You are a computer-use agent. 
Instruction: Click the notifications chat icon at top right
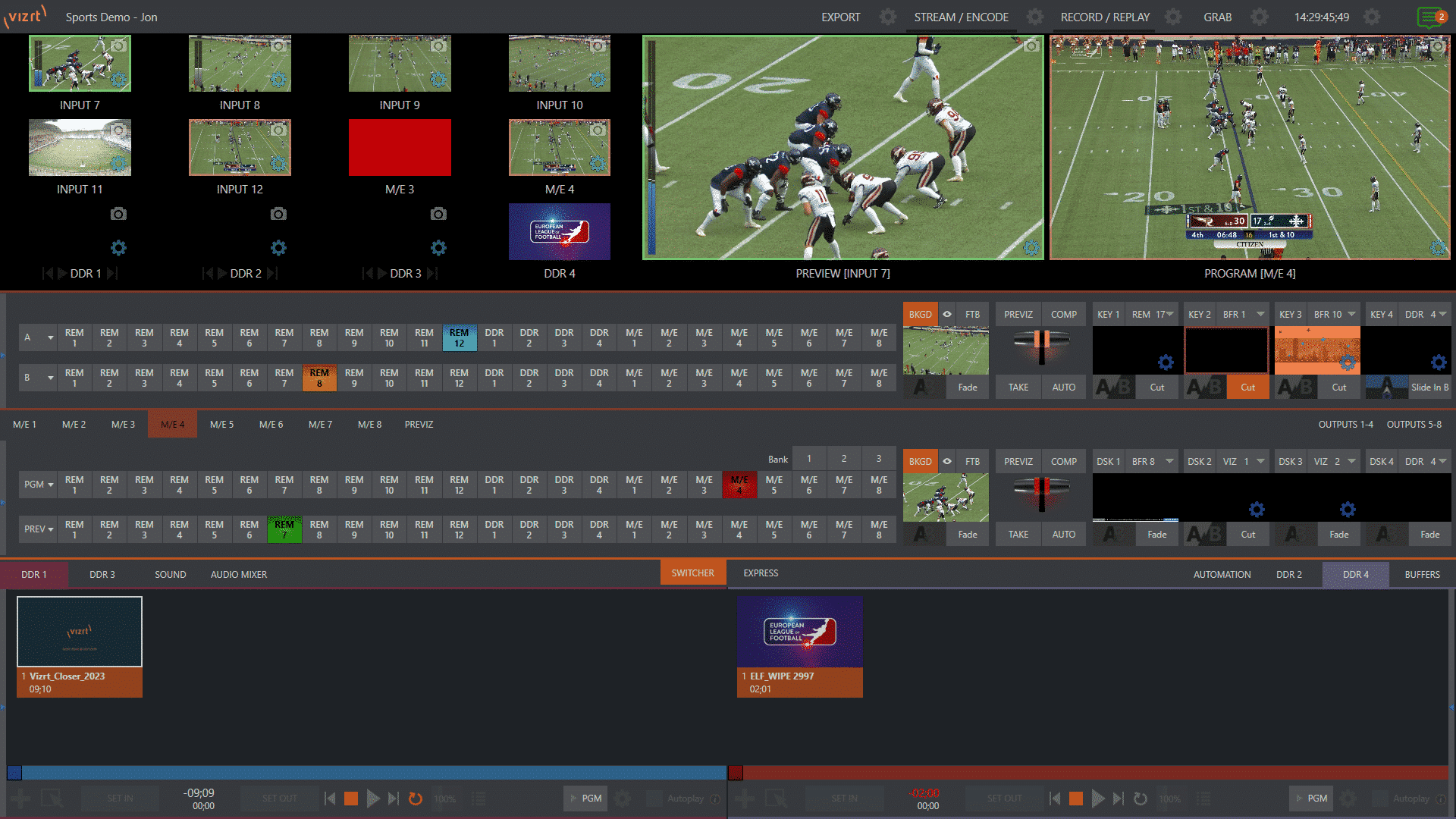click(1429, 17)
